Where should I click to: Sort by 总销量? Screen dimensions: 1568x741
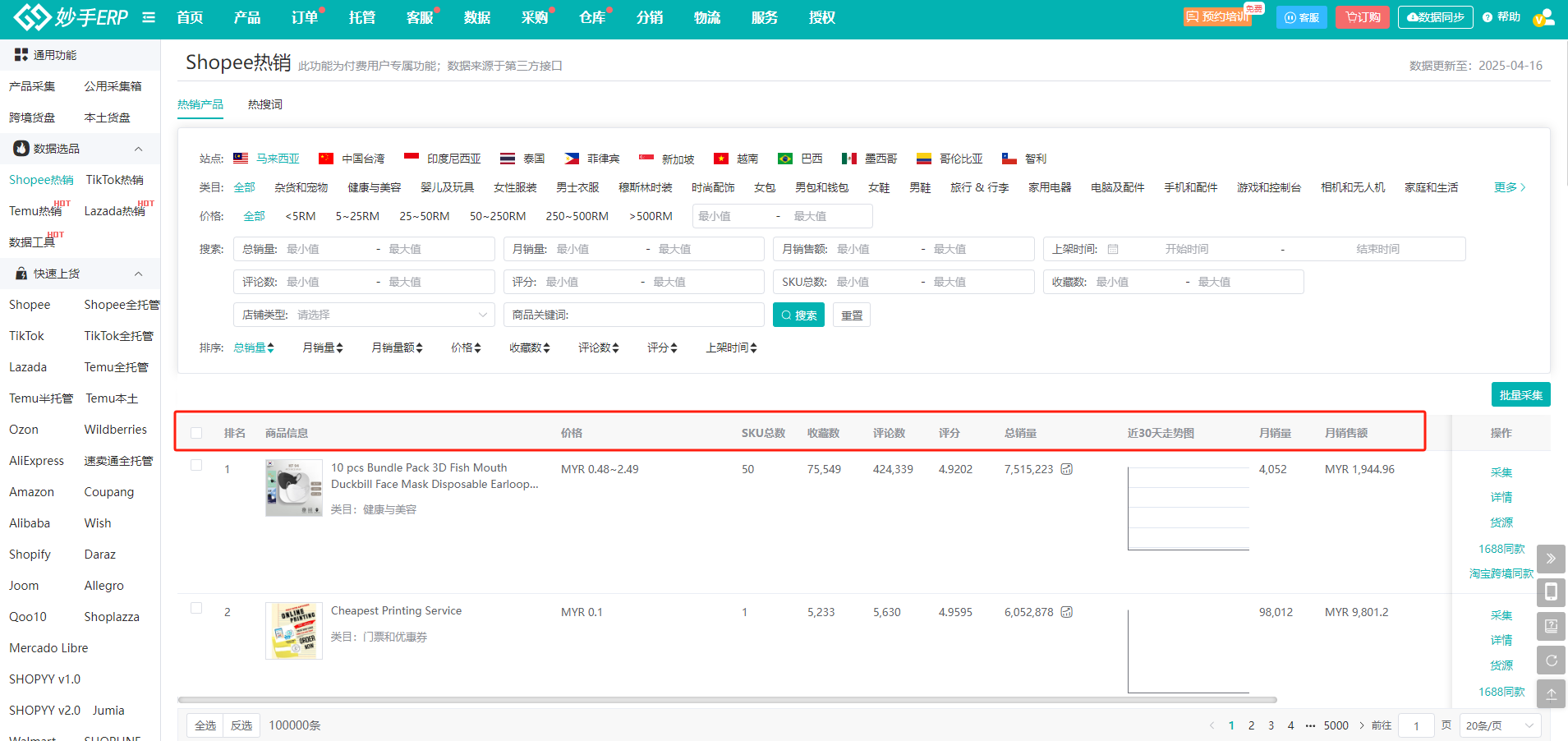coord(254,347)
